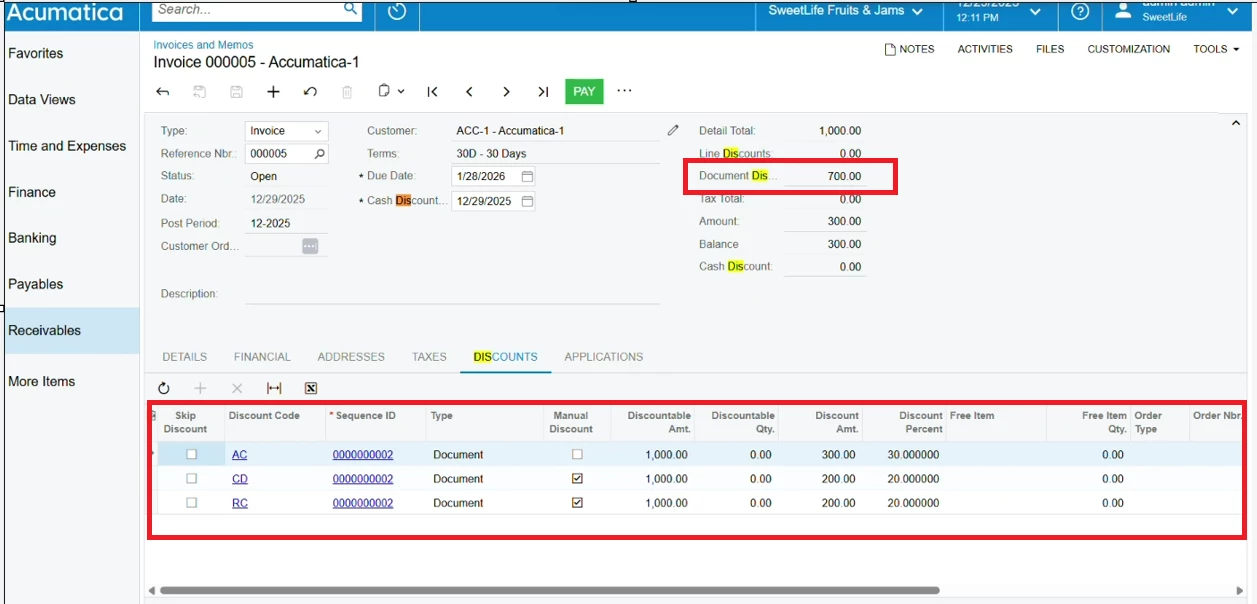Go to the next record
The height and width of the screenshot is (604, 1257).
tap(506, 91)
